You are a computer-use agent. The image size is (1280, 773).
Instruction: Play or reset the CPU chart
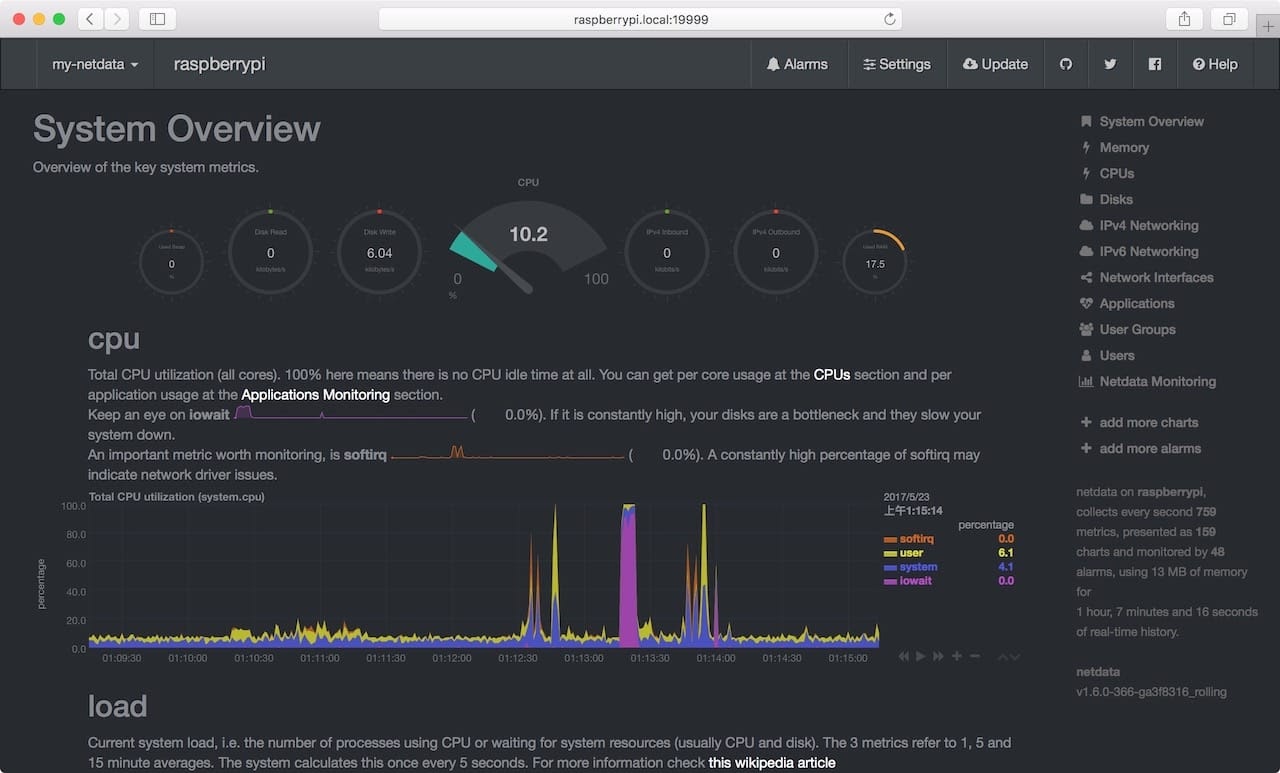click(921, 656)
